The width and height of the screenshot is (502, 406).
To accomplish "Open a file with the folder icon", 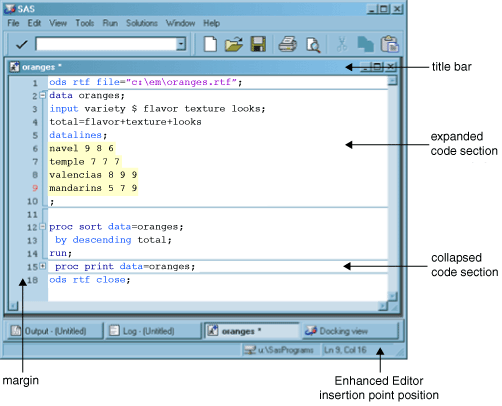I will [x=234, y=44].
